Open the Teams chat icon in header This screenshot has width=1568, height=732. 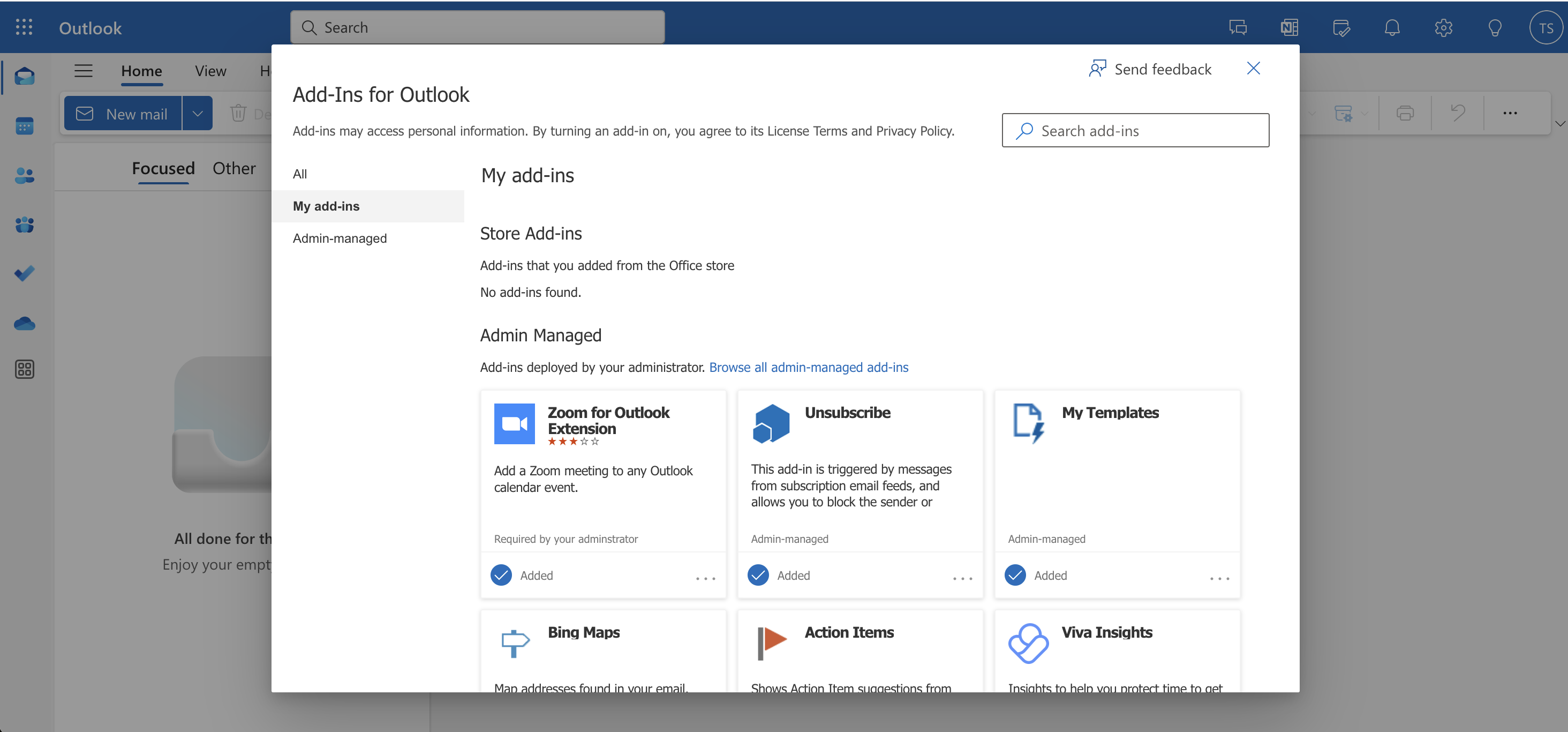[x=1238, y=27]
